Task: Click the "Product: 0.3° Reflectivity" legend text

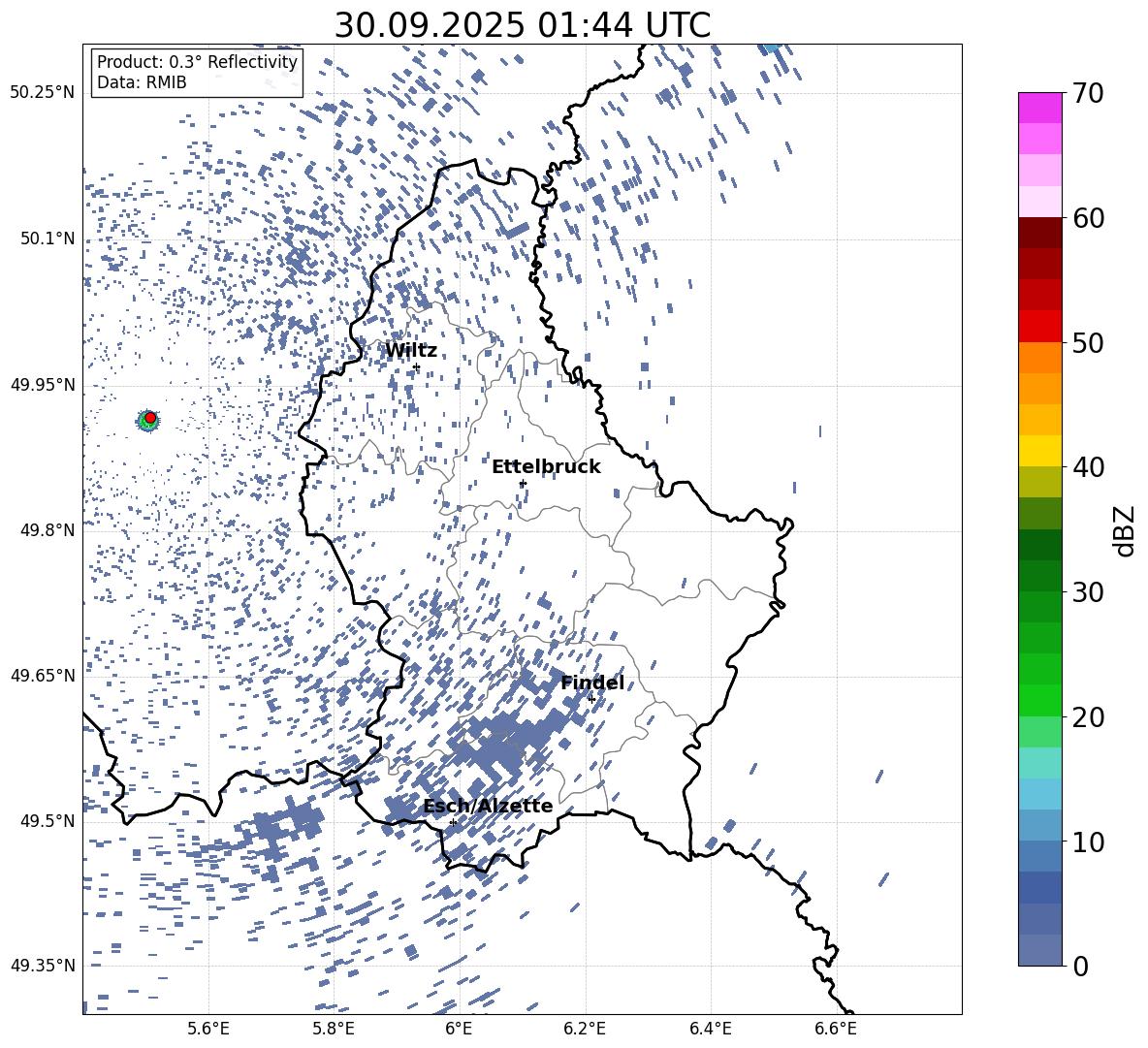Action: (x=197, y=62)
